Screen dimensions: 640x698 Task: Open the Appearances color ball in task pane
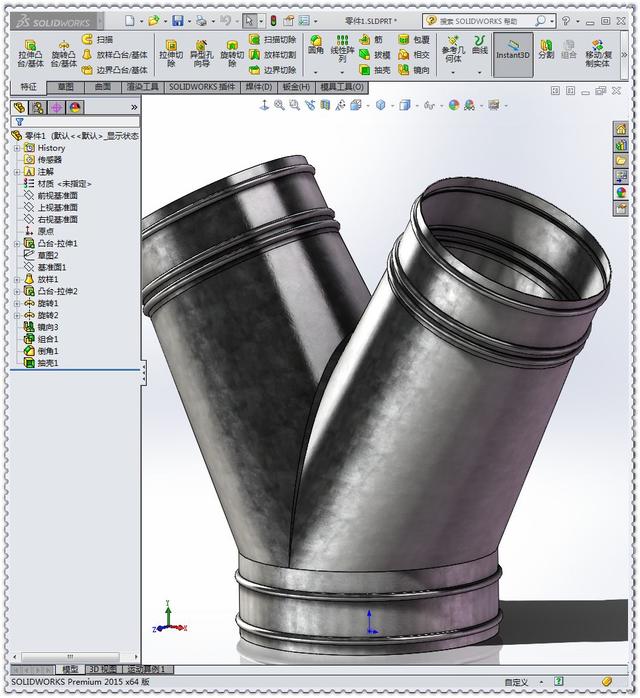coord(621,192)
